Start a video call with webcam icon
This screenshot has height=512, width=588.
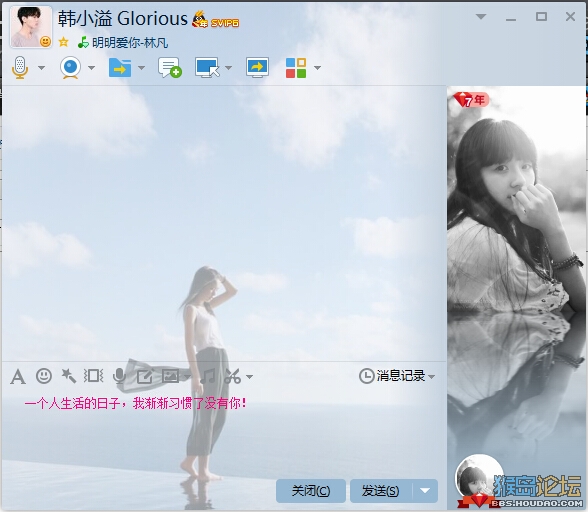[70, 68]
